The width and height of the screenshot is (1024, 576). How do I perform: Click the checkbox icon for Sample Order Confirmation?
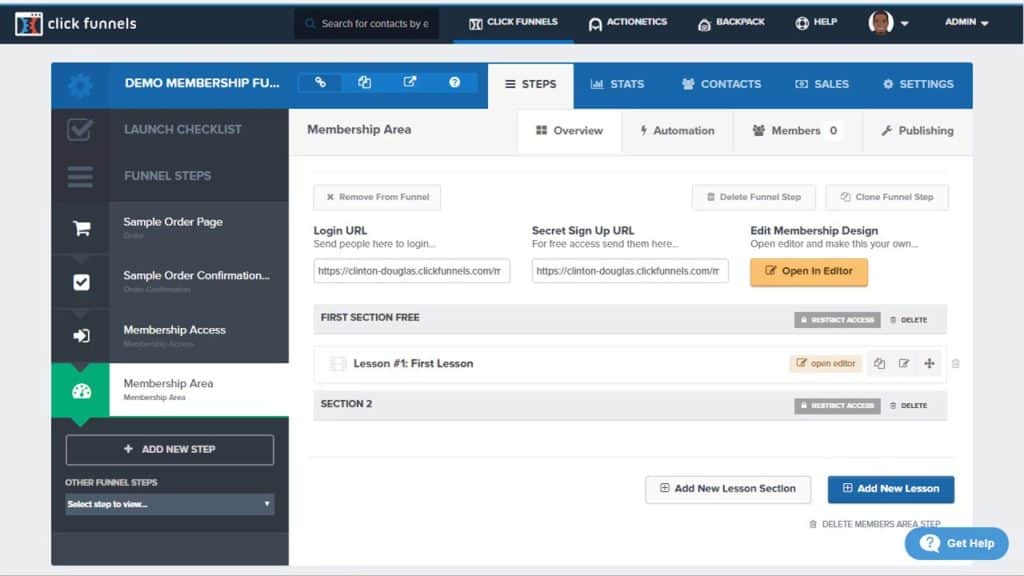pos(81,282)
